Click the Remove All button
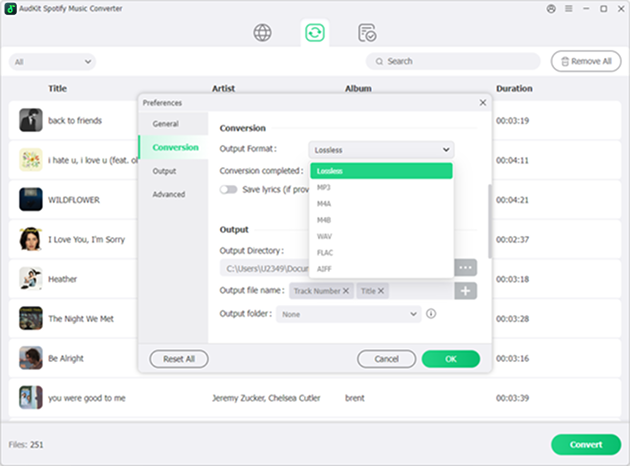This screenshot has width=630, height=467. 586,61
